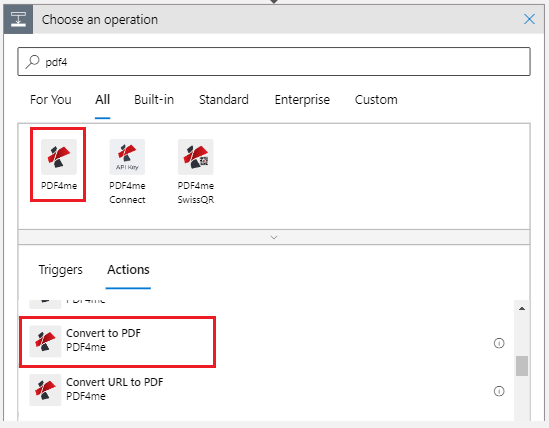This screenshot has height=428, width=549.
Task: Switch to the Standard tab
Action: coord(224,100)
